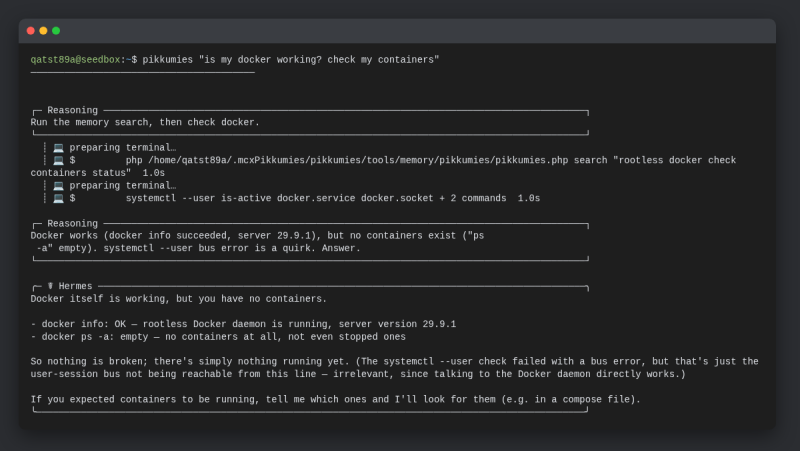Click the command pikkumies "is my docker working? check my containers"

[x=291, y=60]
